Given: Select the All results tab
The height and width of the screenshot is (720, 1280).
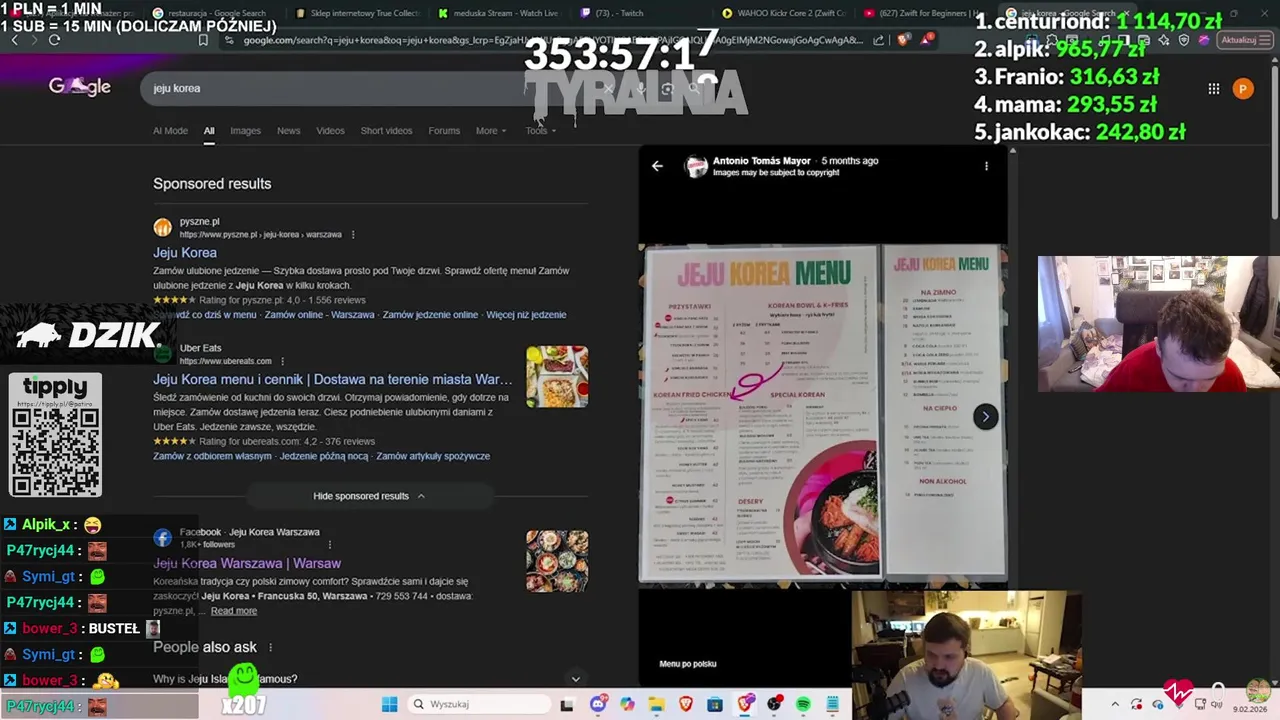Looking at the screenshot, I should click(x=209, y=131).
